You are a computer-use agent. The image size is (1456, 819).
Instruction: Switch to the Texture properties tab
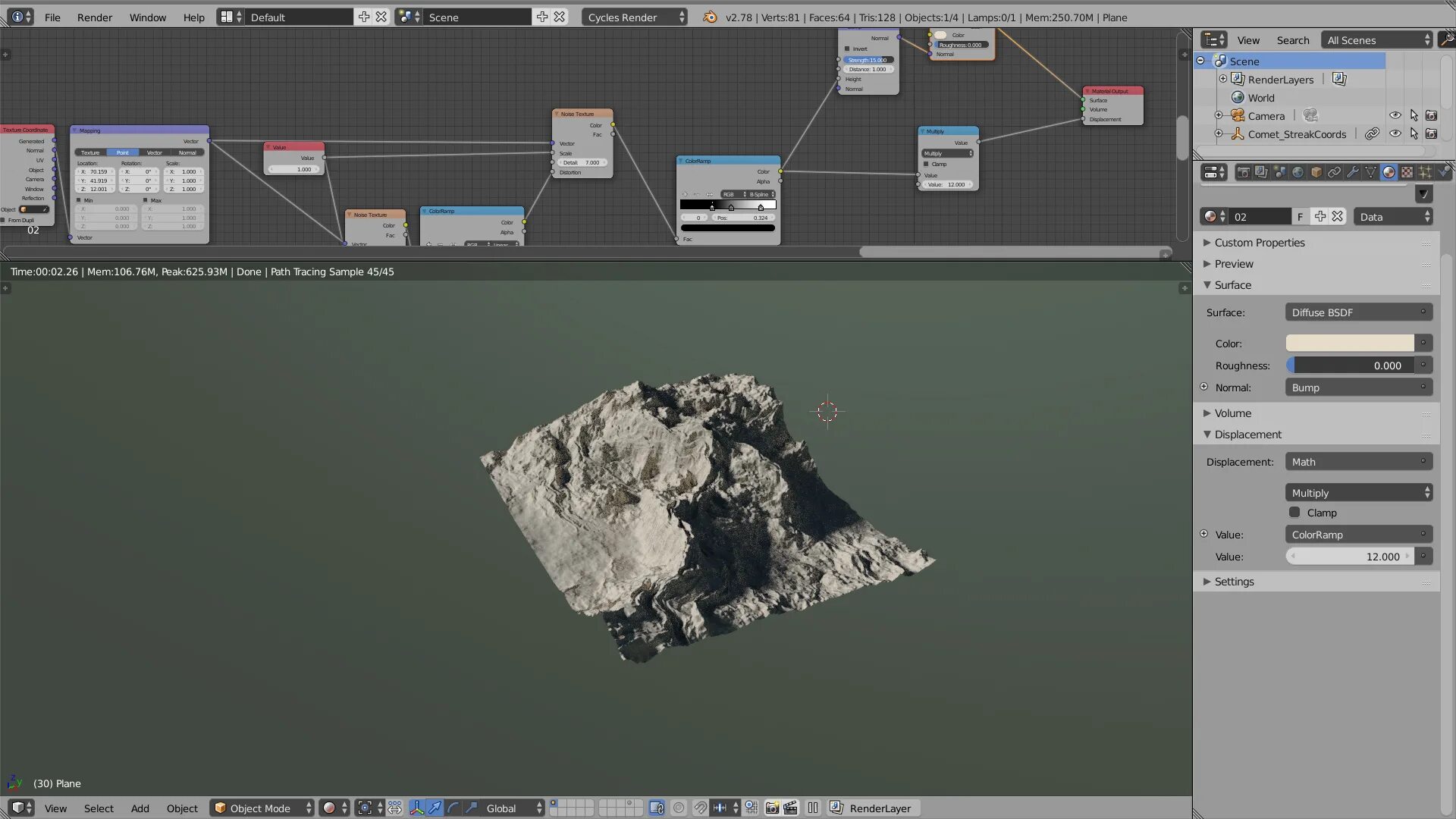point(1407,173)
